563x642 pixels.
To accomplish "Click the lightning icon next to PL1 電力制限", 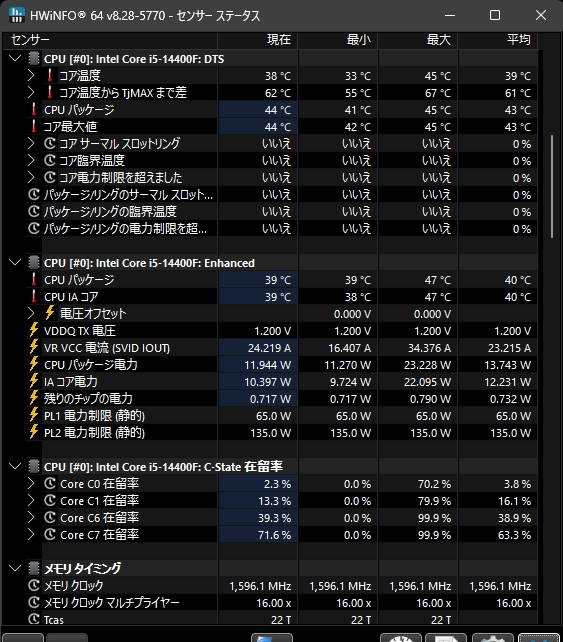I will click(34, 416).
